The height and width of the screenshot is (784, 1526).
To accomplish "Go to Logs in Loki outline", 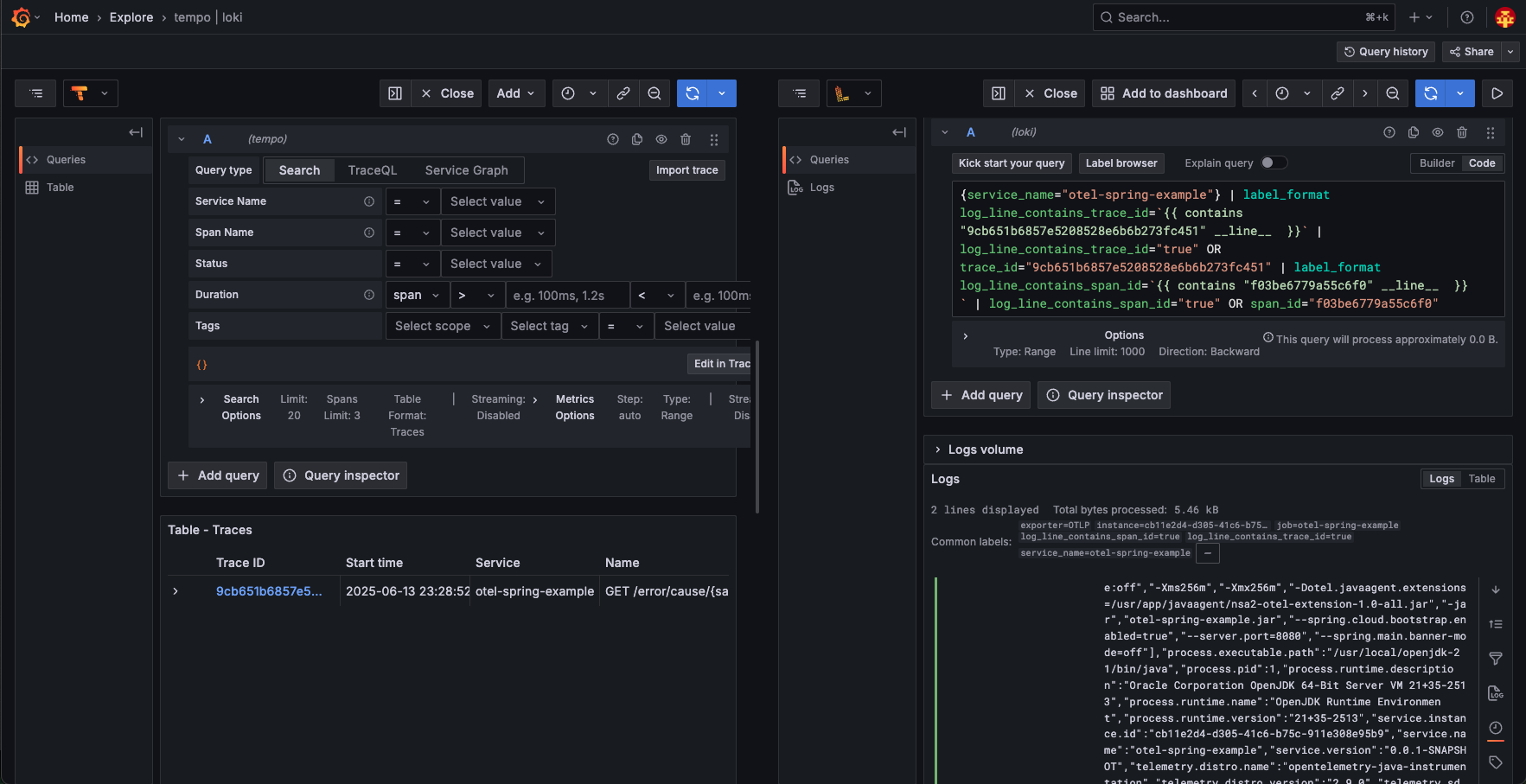I will click(848, 188).
